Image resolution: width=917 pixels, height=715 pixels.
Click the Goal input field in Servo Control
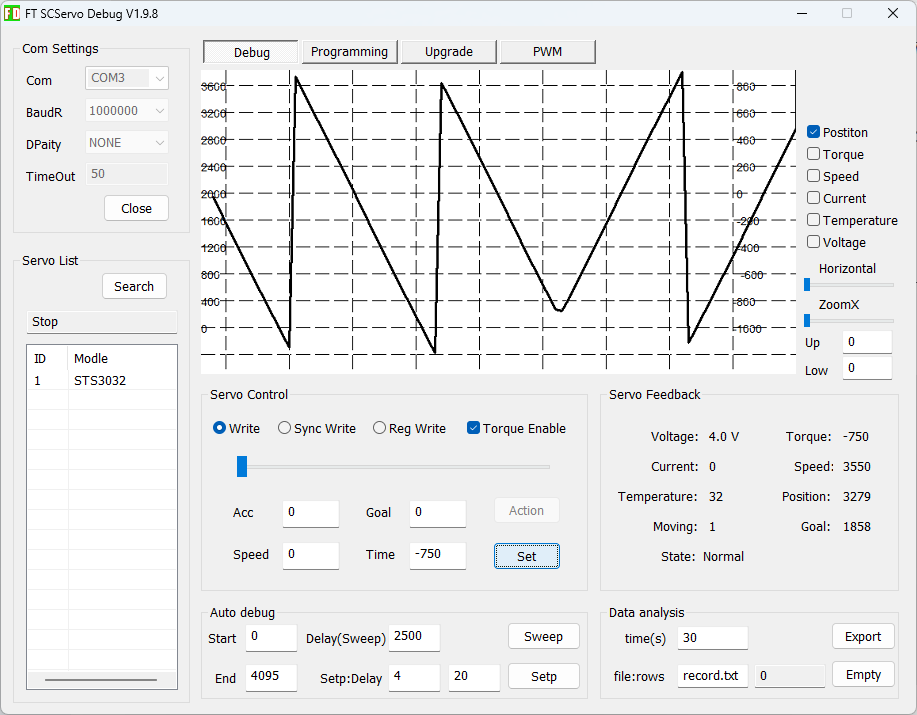tap(437, 513)
